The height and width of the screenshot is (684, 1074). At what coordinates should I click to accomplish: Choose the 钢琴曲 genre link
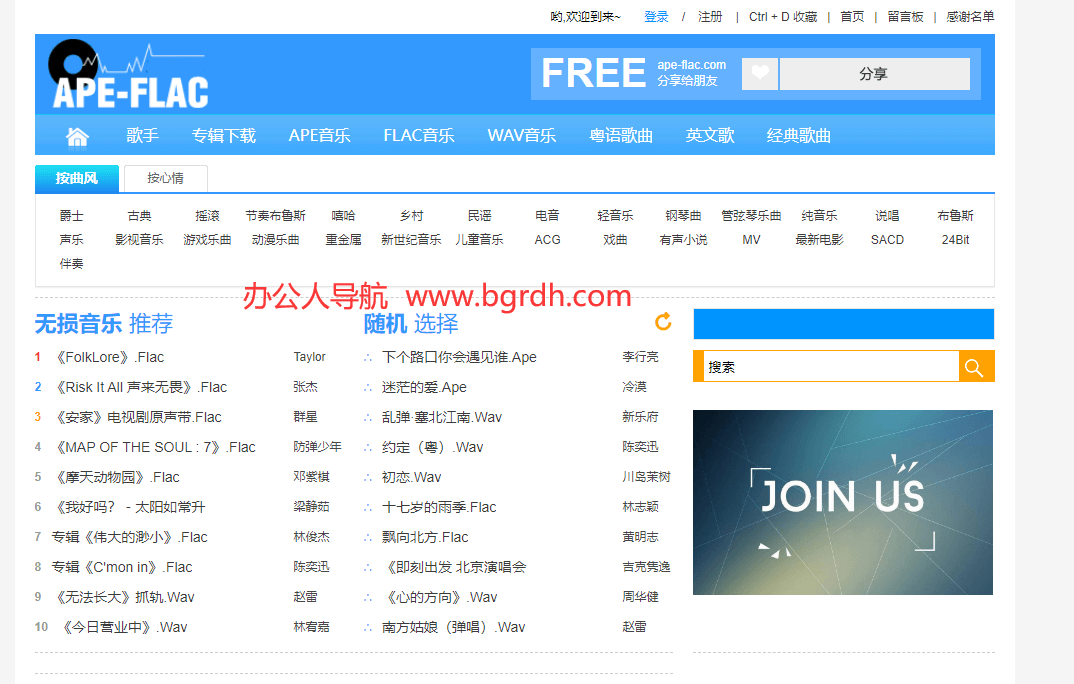pos(683,216)
